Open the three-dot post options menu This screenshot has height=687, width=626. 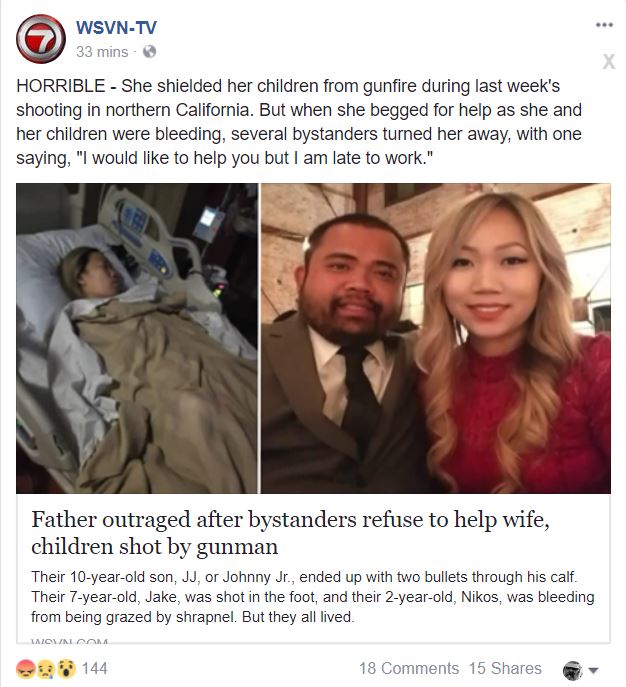tap(604, 25)
